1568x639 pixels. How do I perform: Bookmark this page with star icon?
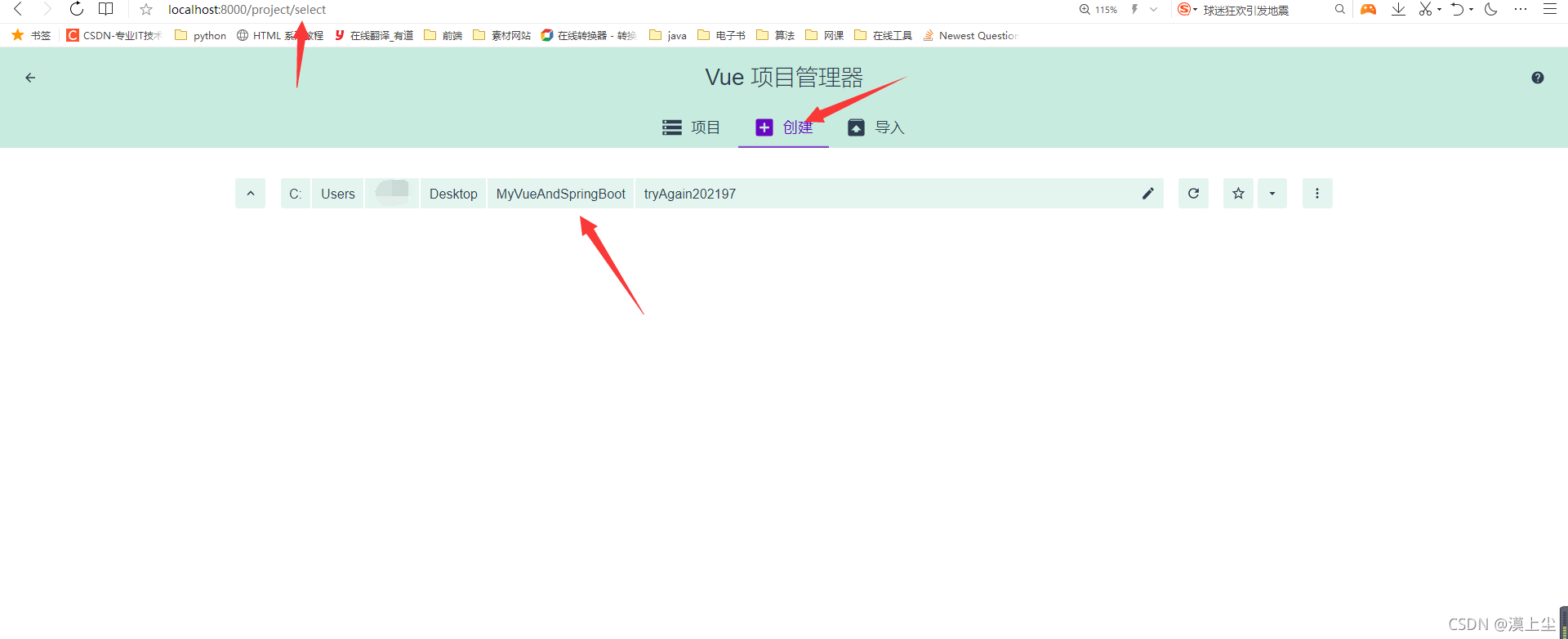point(146,10)
